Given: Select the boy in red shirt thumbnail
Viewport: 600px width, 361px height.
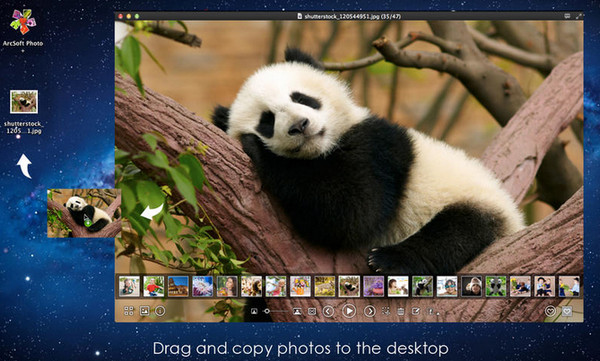Looking at the screenshot, I should pyautogui.click(x=154, y=286).
